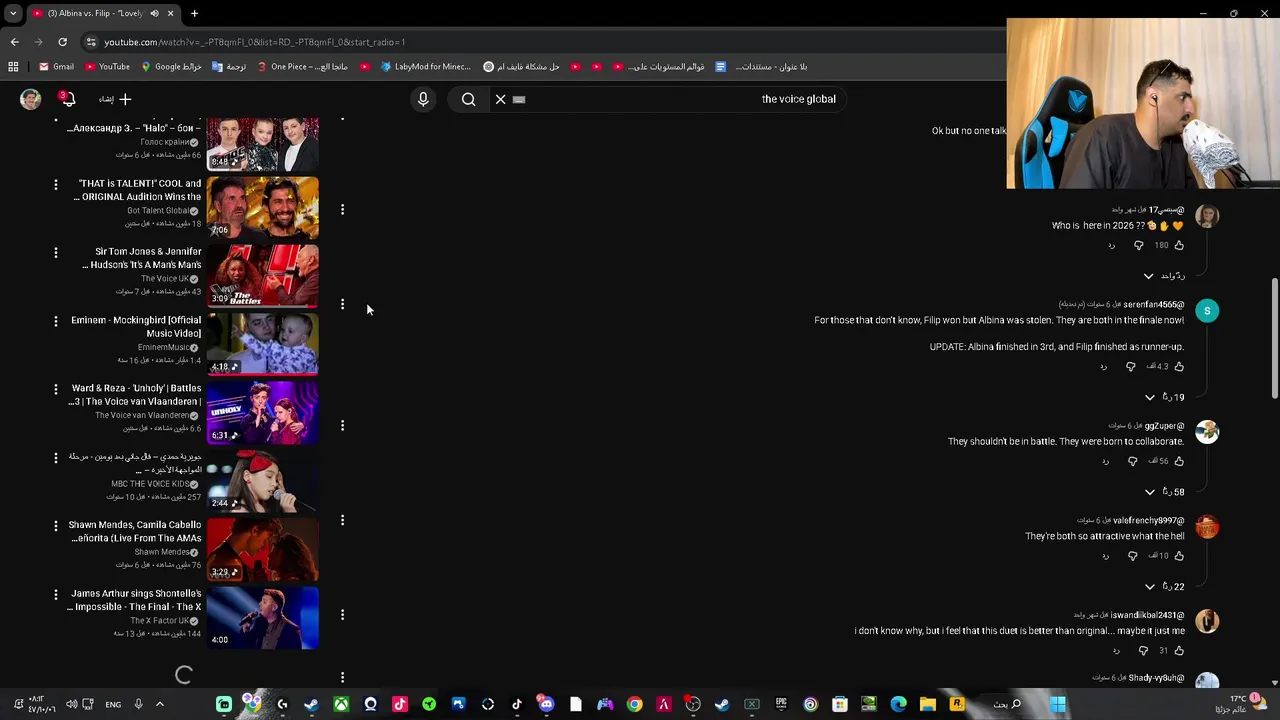
Task: Play the James Arthur Impossible thumbnail
Action: coord(263,617)
